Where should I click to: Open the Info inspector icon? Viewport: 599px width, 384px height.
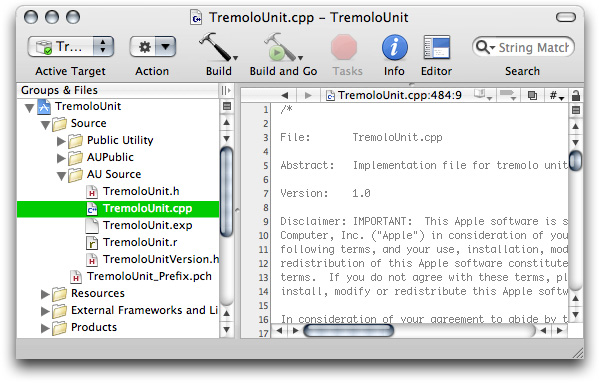point(395,48)
